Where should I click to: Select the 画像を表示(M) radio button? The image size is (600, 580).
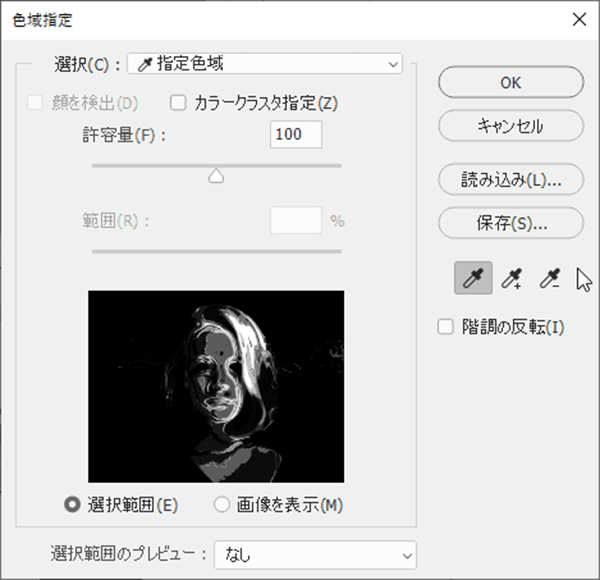pos(222,505)
